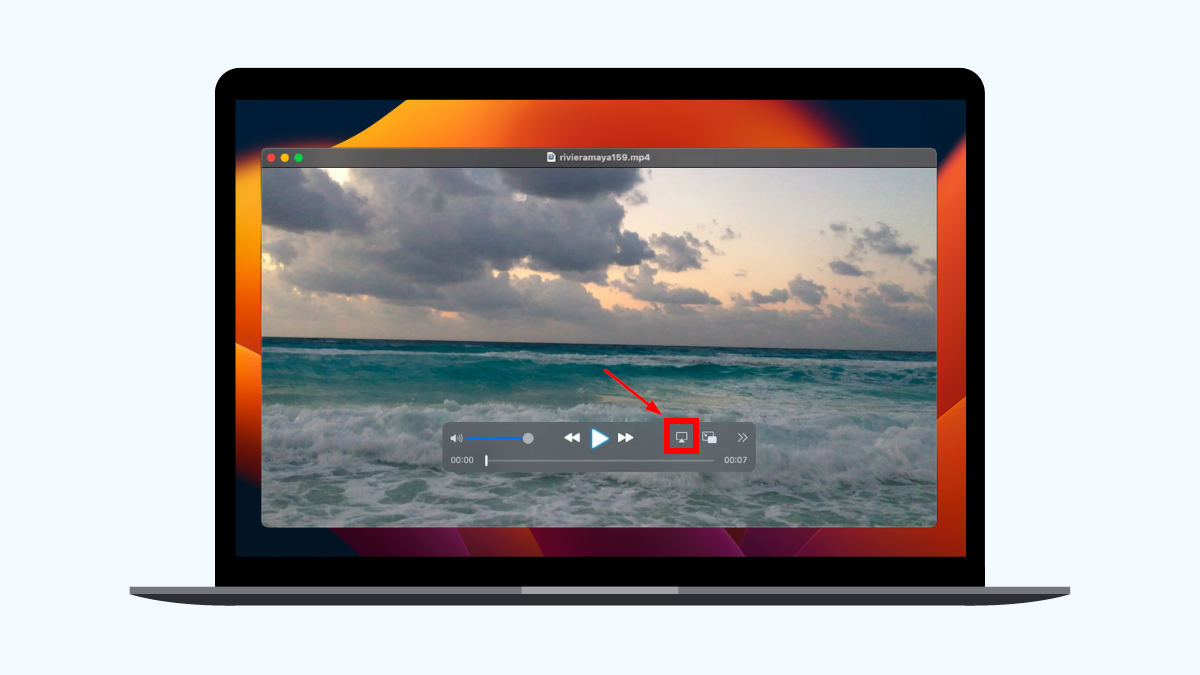Toggle mute on the volume control
The height and width of the screenshot is (675, 1200).
[x=455, y=438]
